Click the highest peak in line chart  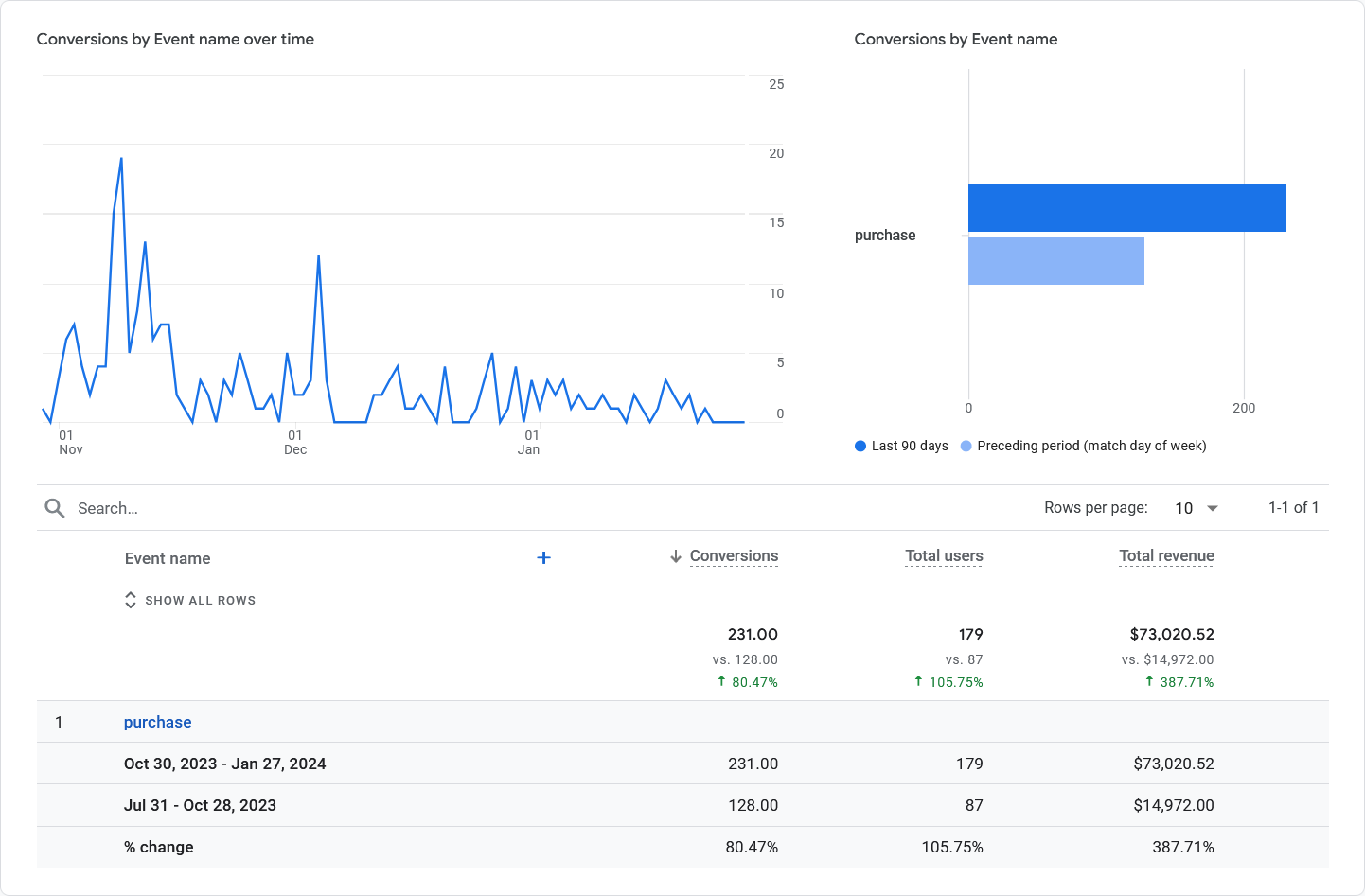121,159
